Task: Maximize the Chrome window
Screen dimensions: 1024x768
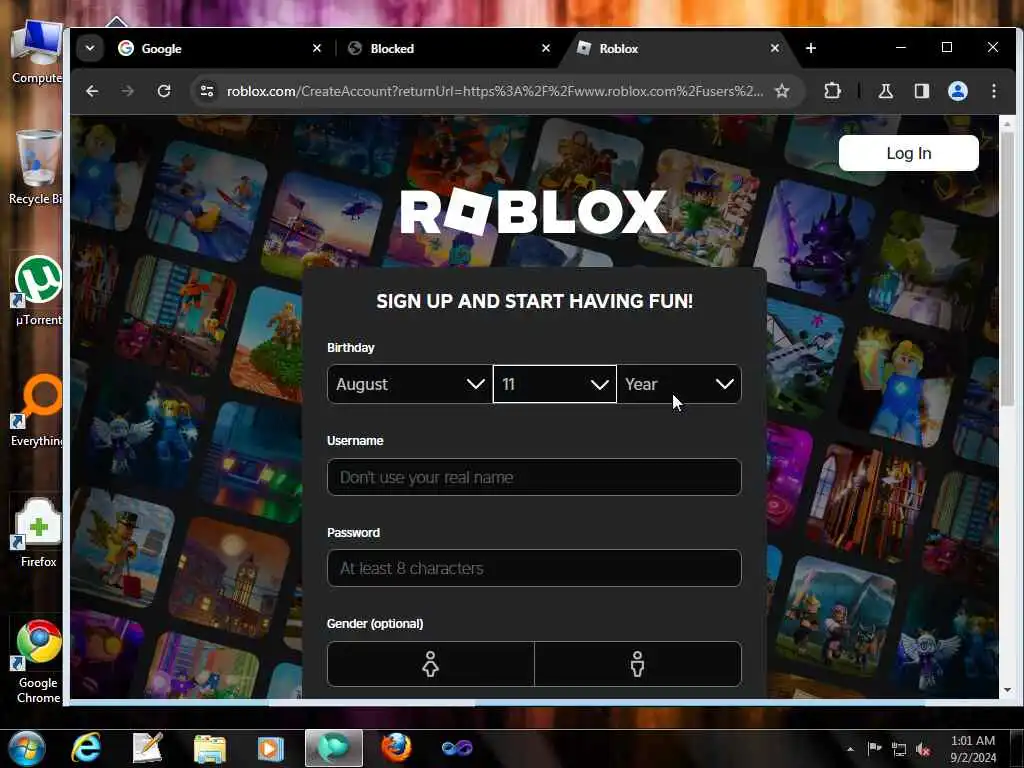Action: tap(946, 48)
